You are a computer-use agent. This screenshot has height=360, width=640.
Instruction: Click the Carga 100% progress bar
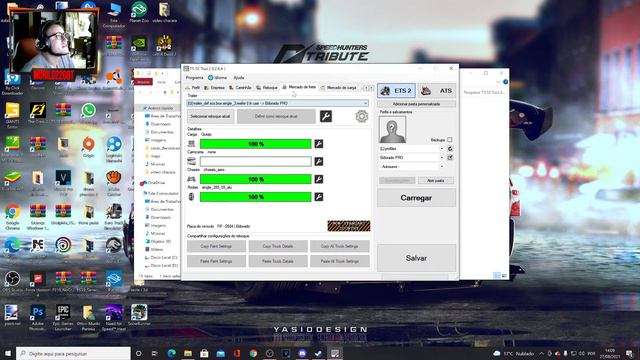(256, 144)
